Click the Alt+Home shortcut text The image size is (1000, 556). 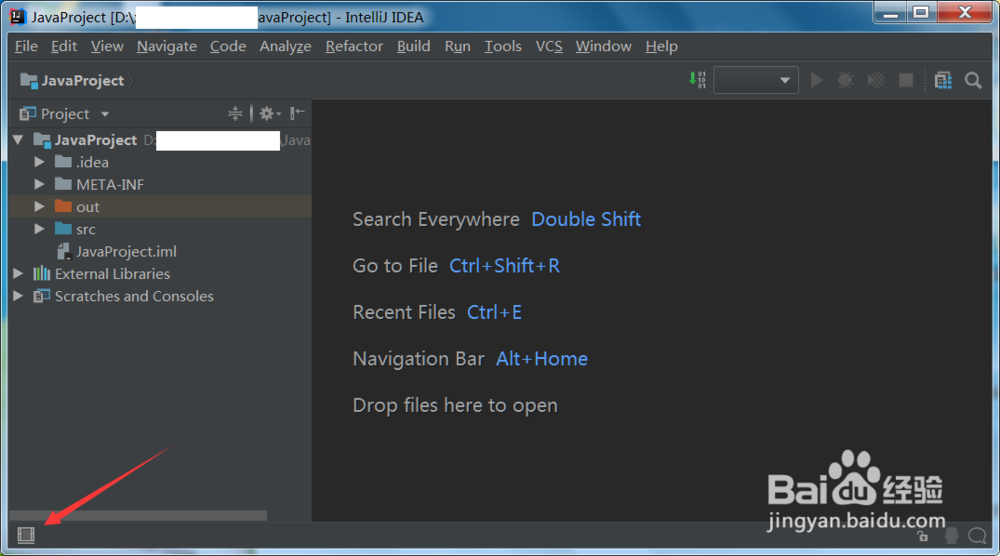tap(542, 359)
